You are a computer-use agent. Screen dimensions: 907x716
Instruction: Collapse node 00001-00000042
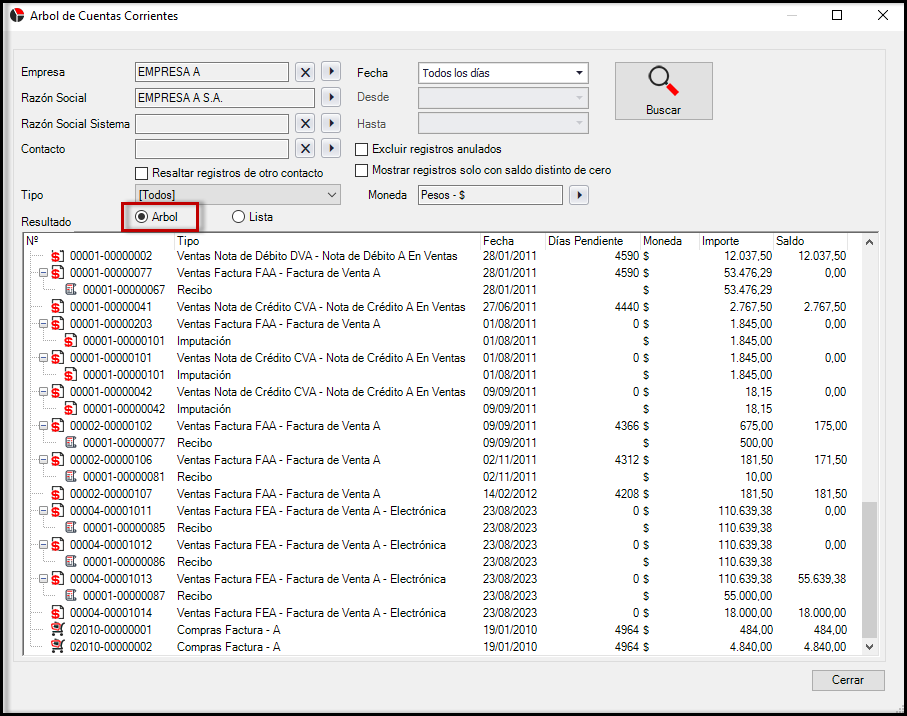click(43, 392)
